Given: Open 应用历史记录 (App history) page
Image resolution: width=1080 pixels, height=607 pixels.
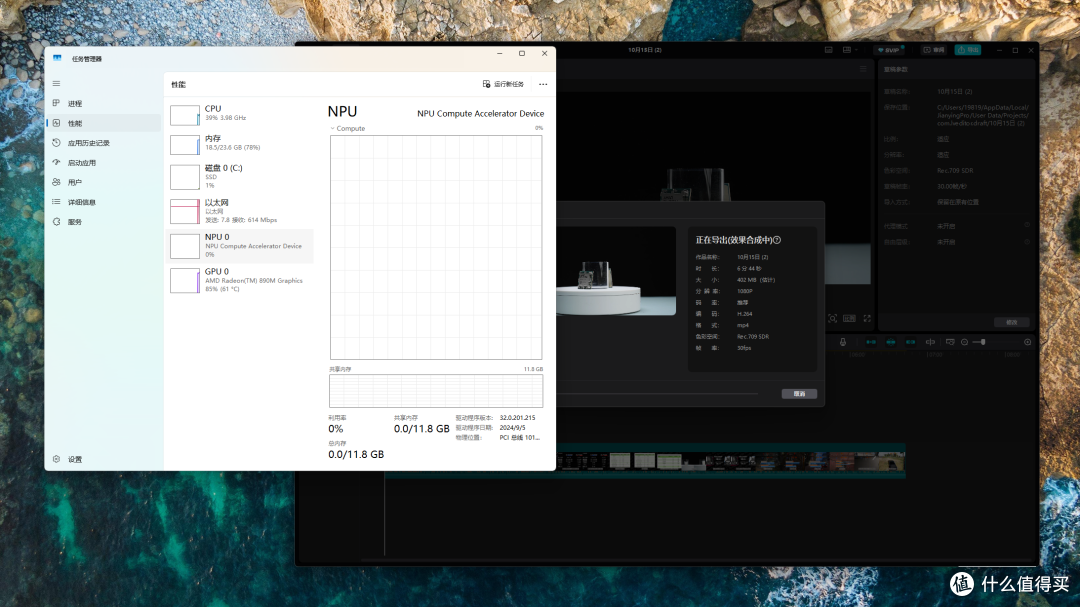Looking at the screenshot, I should pyautogui.click(x=88, y=143).
